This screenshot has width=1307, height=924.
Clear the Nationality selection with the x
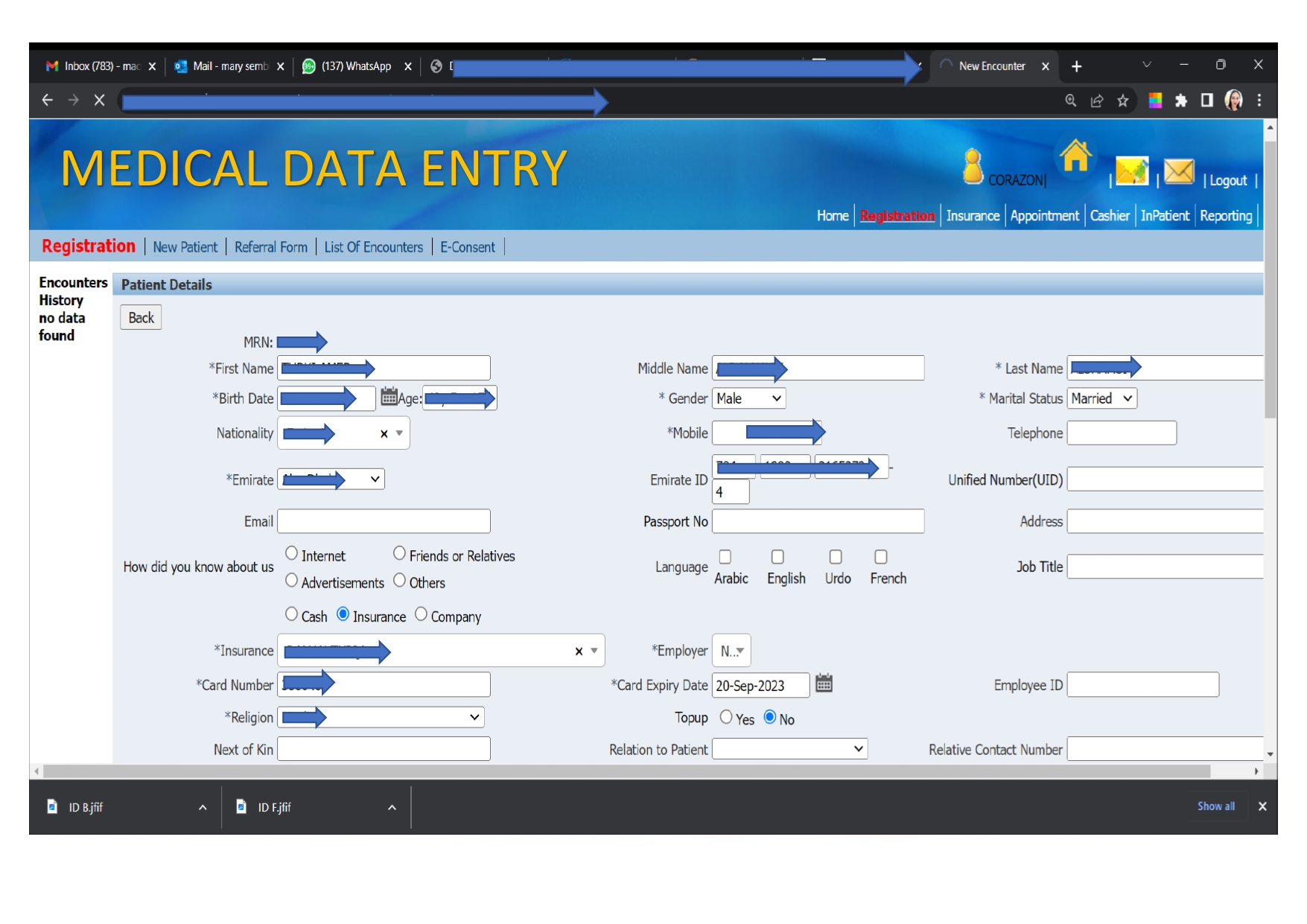coord(384,434)
